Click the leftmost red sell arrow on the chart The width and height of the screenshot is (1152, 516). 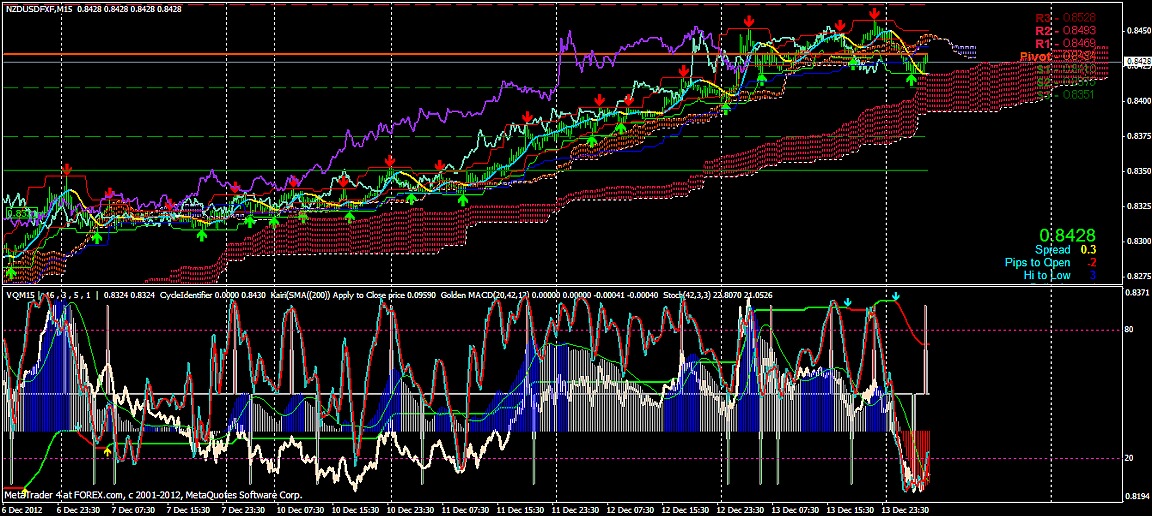click(67, 169)
